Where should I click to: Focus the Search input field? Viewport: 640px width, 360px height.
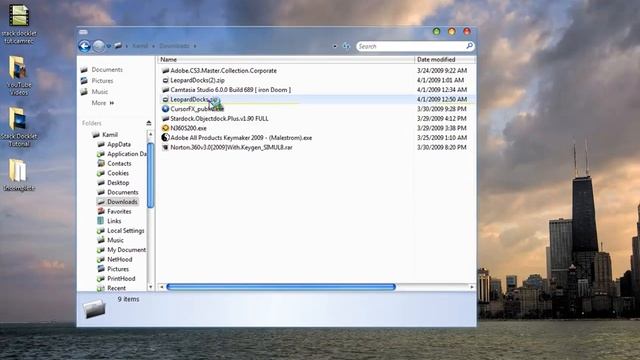[x=410, y=47]
